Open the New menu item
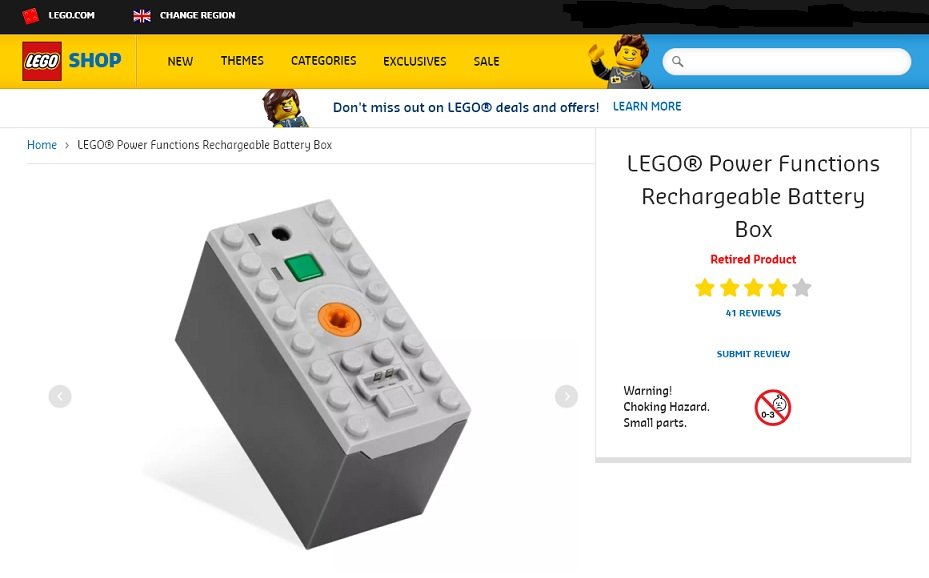This screenshot has width=929, height=578. pos(180,62)
